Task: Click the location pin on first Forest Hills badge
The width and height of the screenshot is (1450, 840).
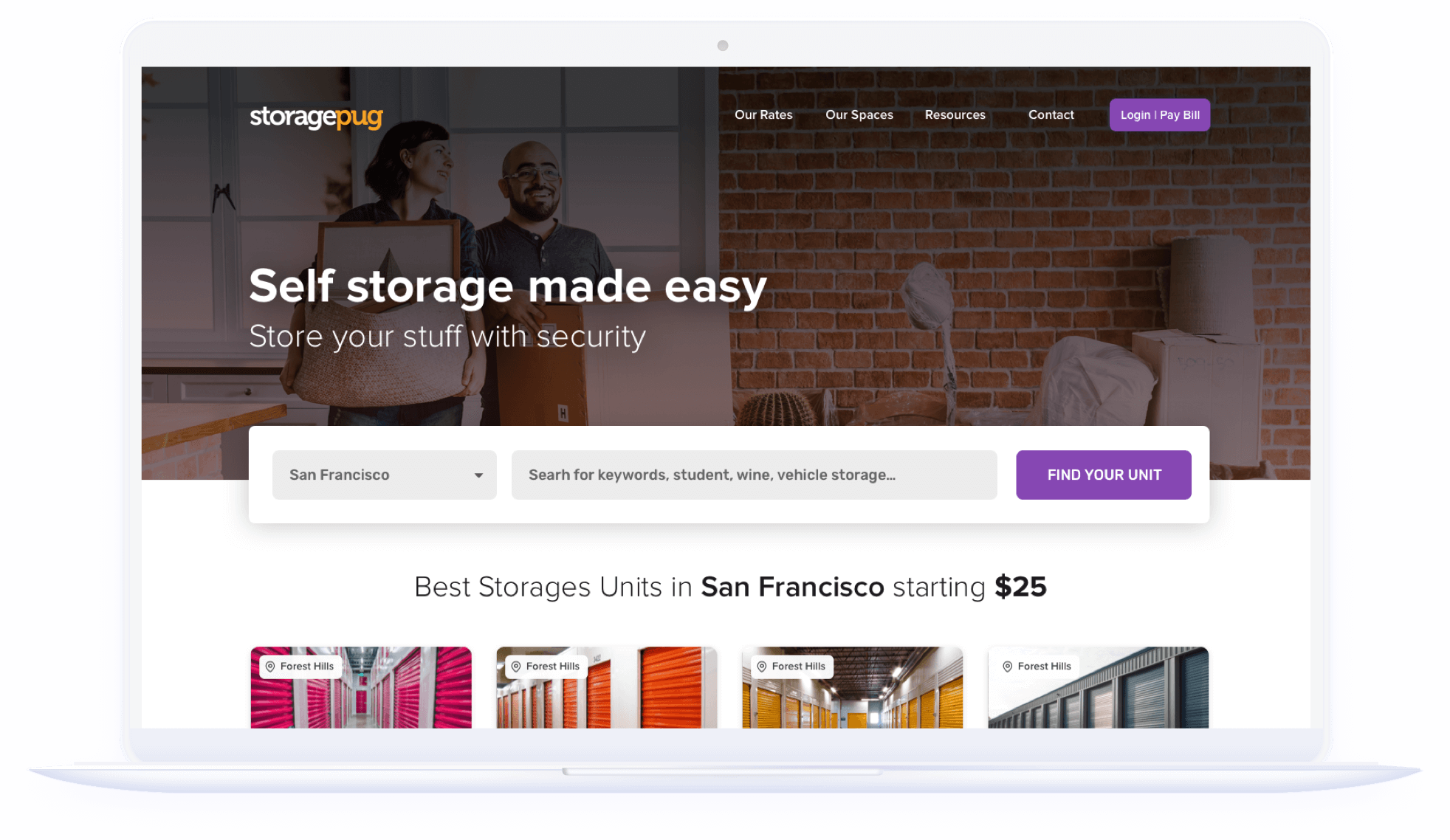Action: [x=270, y=666]
